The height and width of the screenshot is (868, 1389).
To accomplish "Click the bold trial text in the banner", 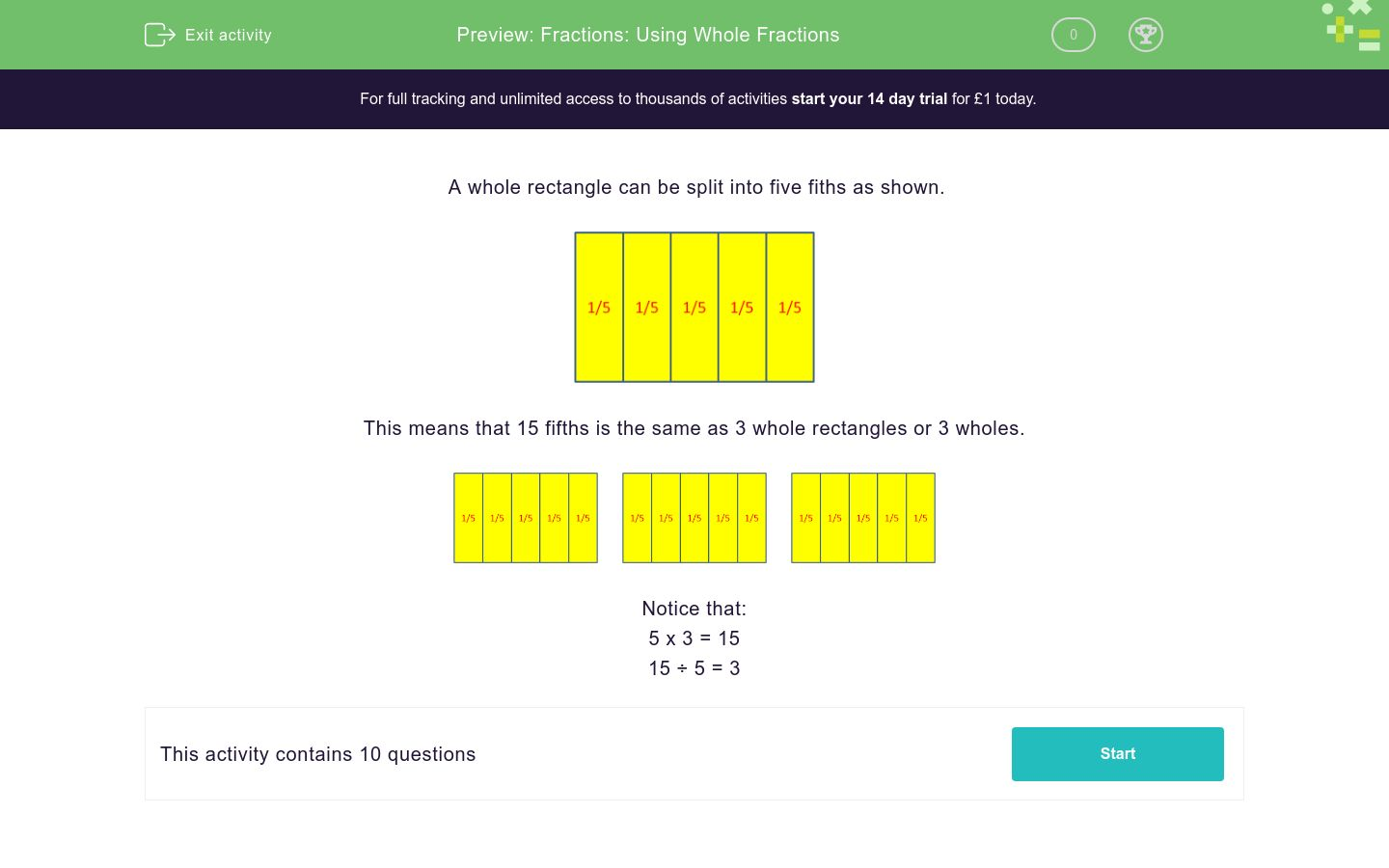I will tap(868, 98).
